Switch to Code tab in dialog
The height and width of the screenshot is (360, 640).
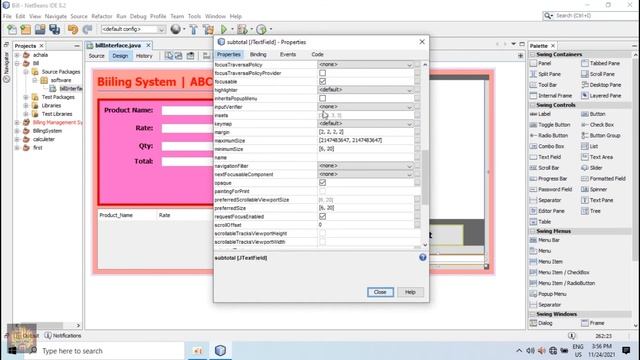pos(318,54)
